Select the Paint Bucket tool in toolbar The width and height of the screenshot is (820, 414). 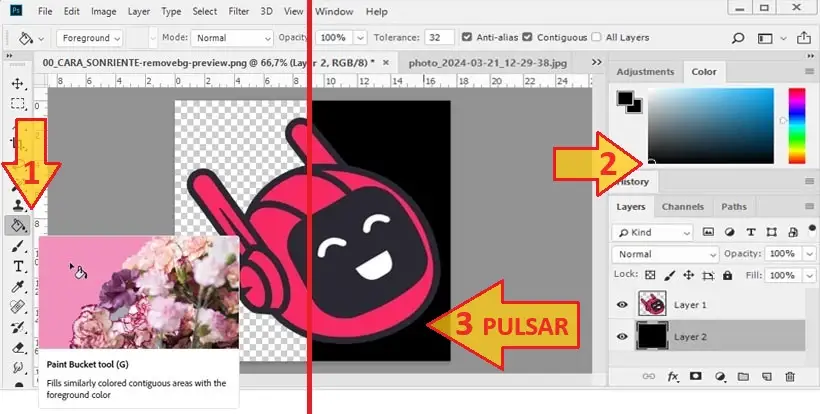pyautogui.click(x=18, y=225)
